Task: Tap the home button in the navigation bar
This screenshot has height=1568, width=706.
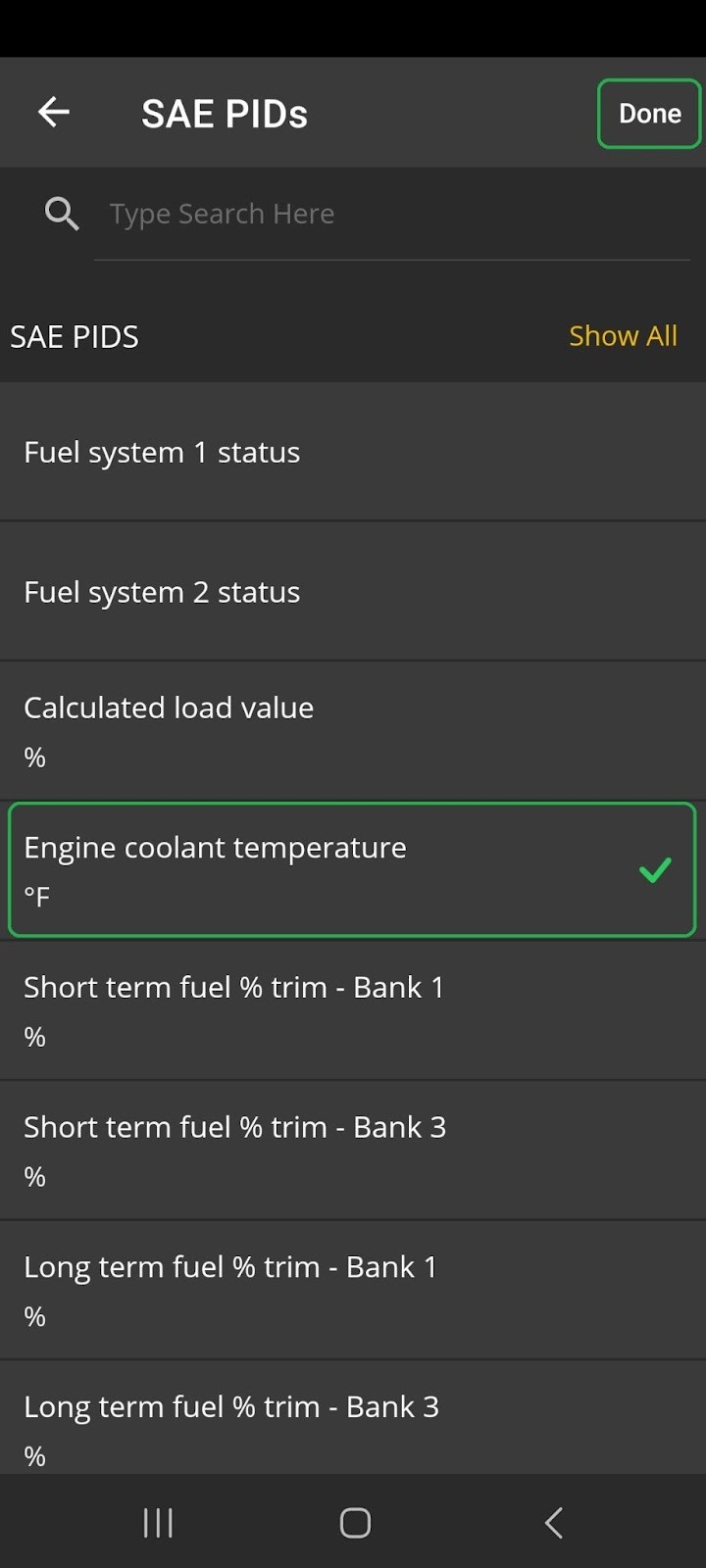Action: pos(353,1522)
